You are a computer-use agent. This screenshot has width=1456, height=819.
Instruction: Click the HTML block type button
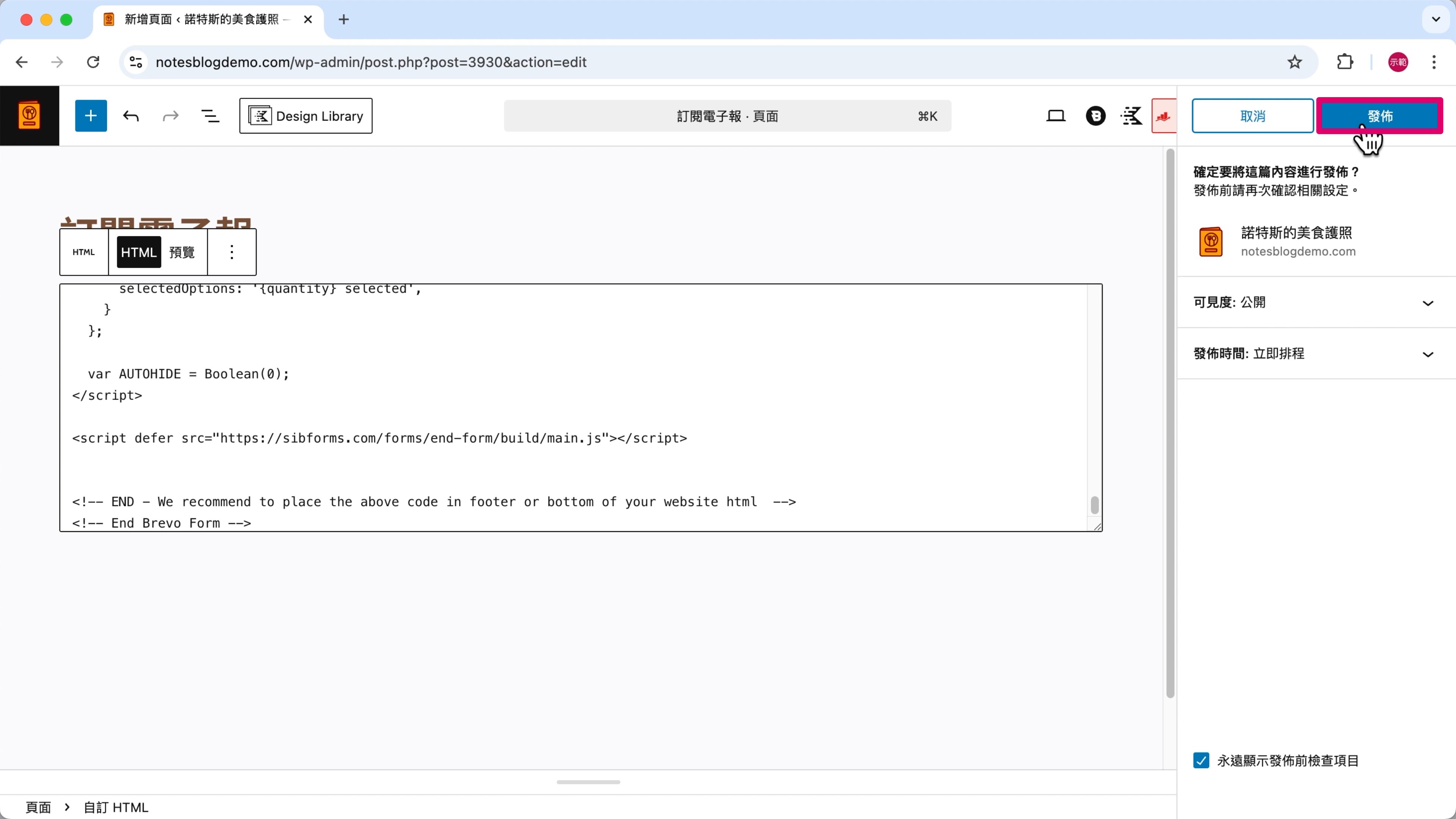coord(84,252)
